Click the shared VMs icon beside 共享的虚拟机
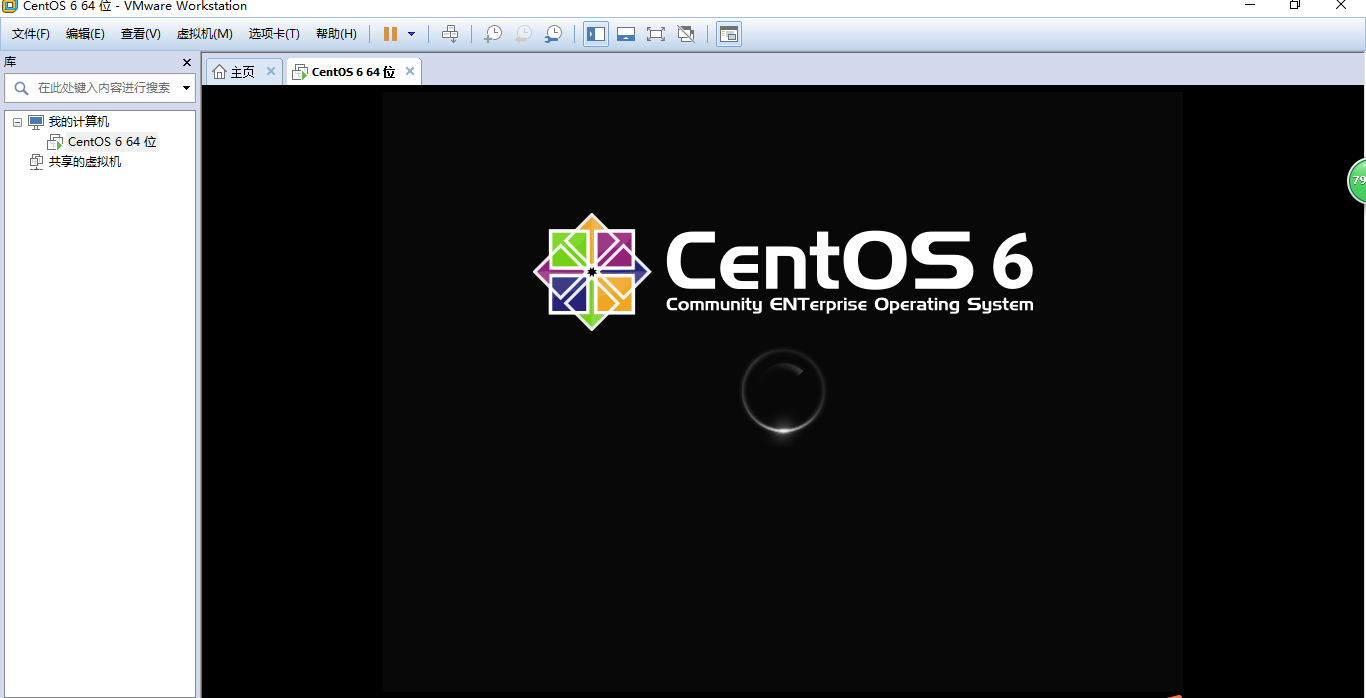Viewport: 1366px width, 698px height. coord(36,162)
